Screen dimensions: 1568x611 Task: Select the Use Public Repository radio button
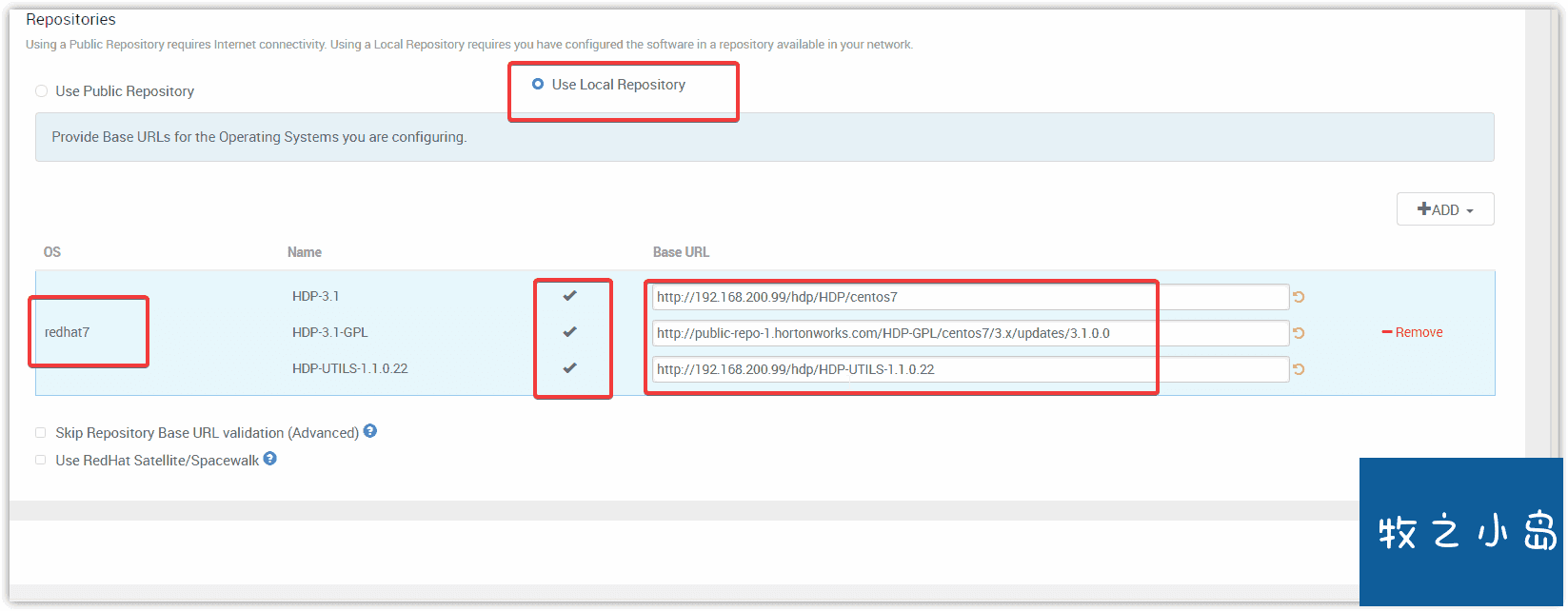tap(41, 91)
